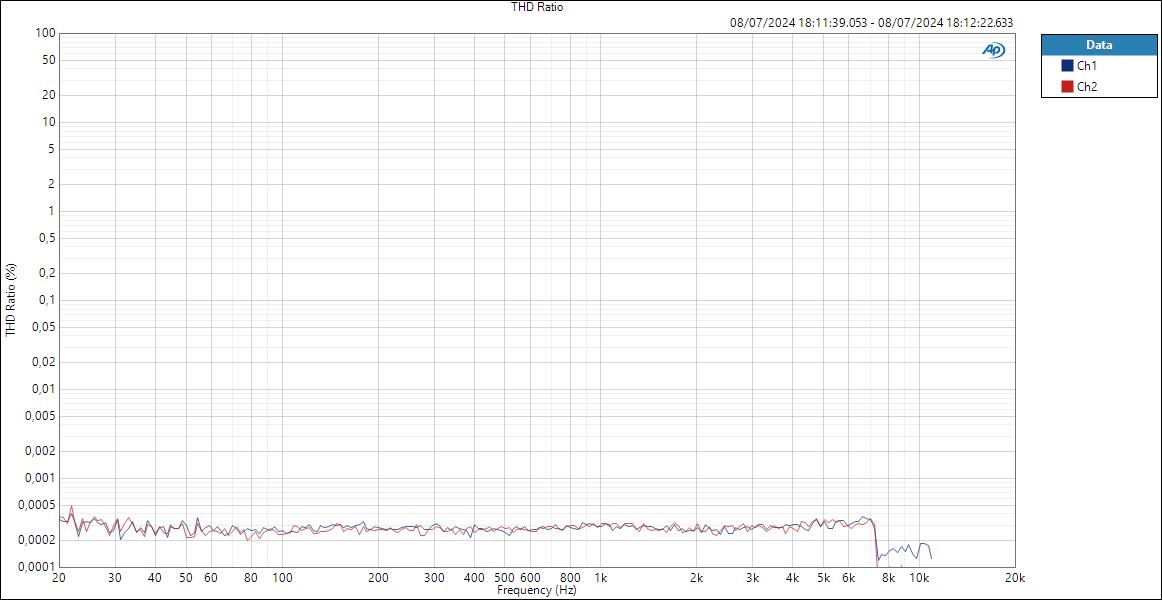Click the THD Ratio (%) axis label

click(x=9, y=300)
